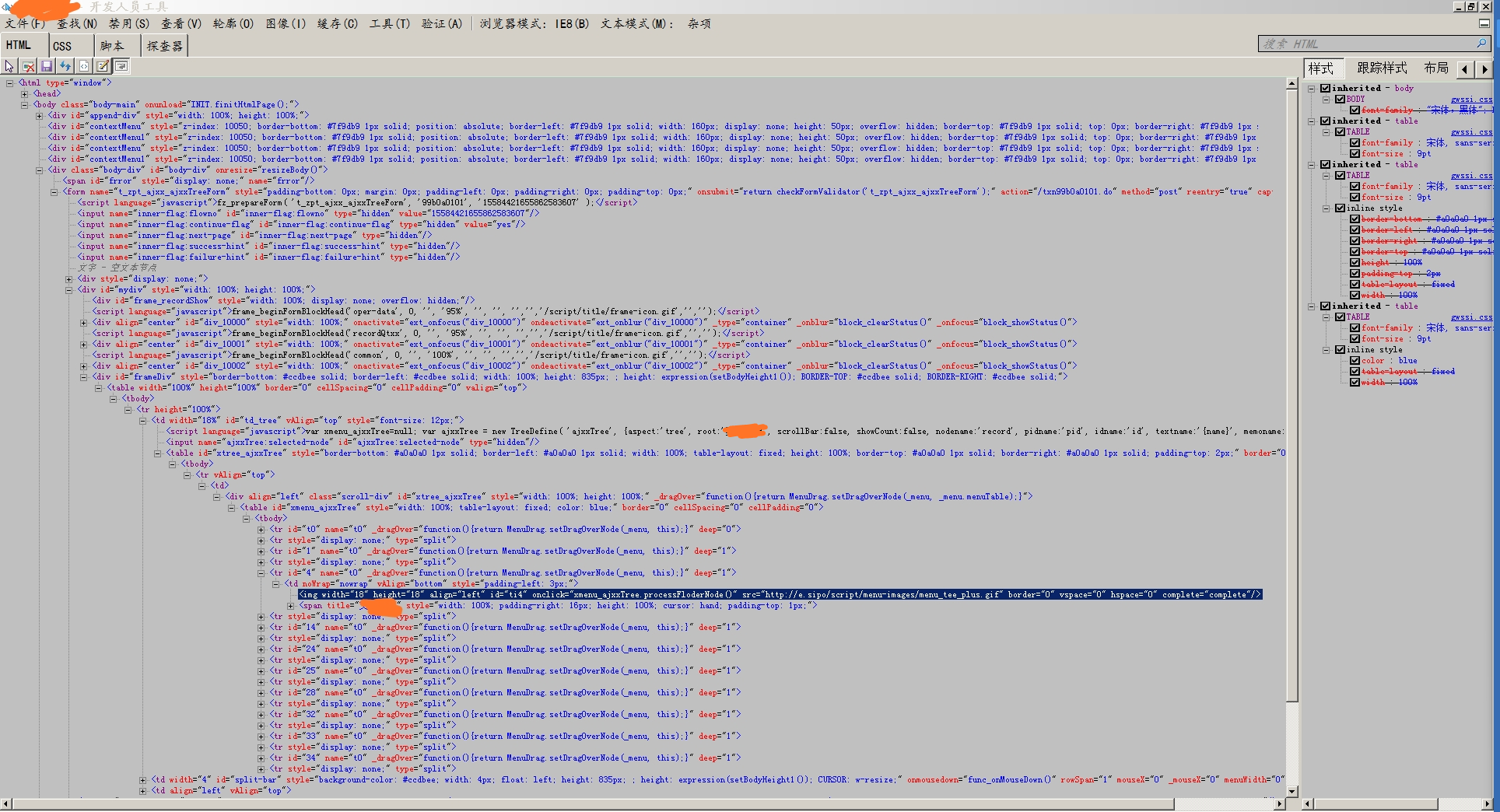Open the 查找(N) menu
This screenshot has height=812, width=1500.
tap(77, 24)
